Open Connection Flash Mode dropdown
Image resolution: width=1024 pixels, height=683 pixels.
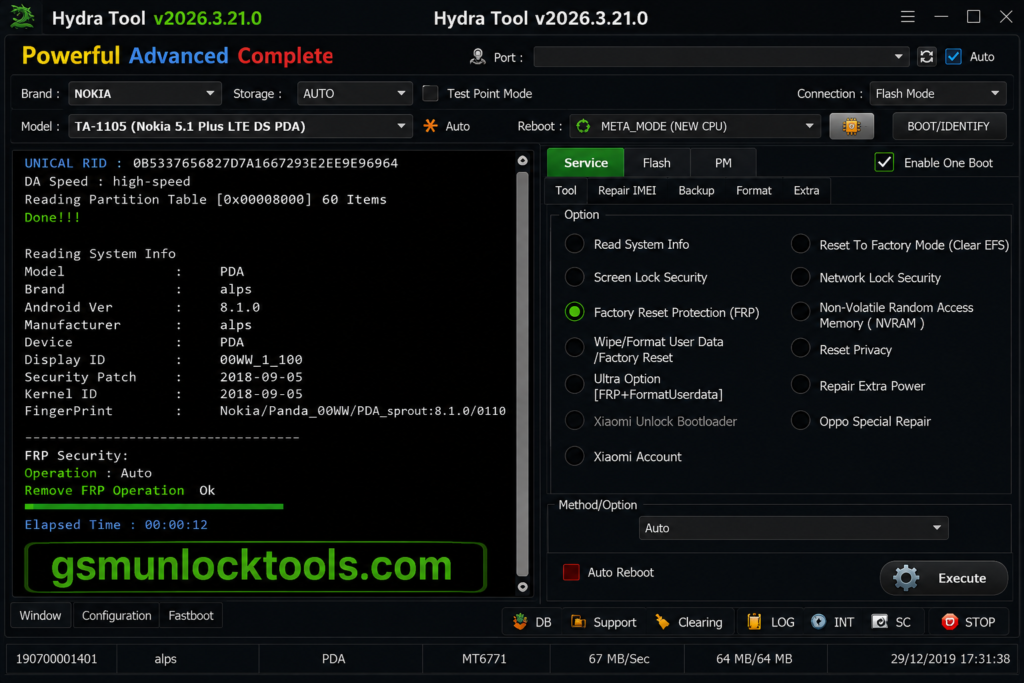(937, 93)
